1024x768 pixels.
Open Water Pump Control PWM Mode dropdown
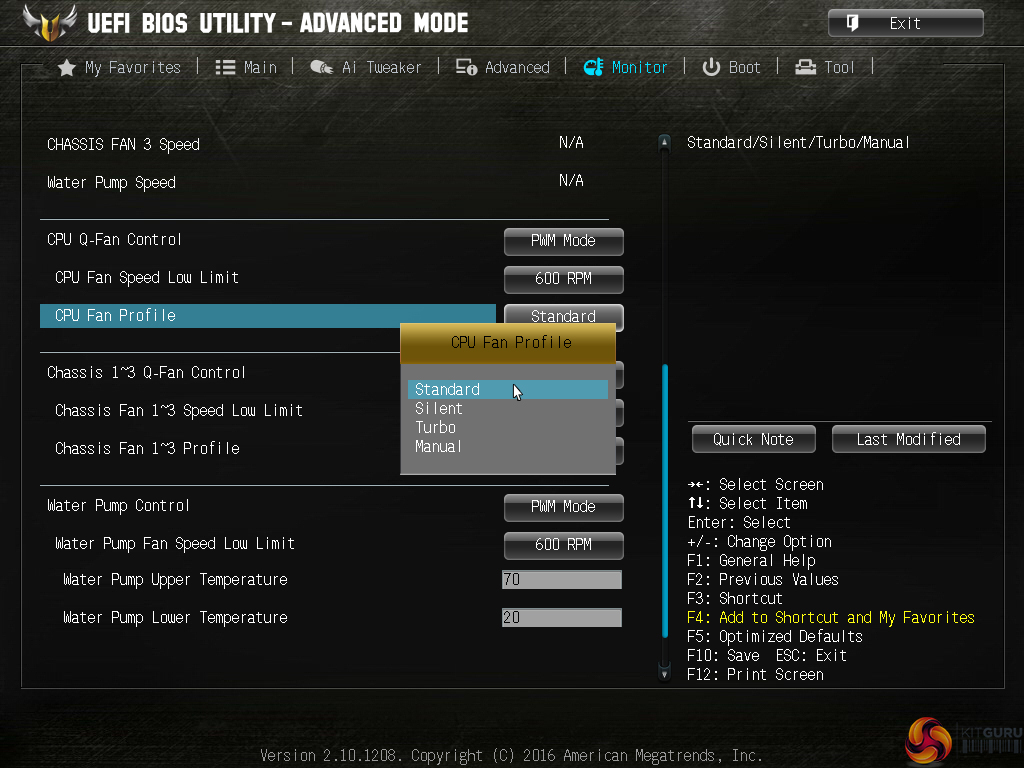point(564,507)
